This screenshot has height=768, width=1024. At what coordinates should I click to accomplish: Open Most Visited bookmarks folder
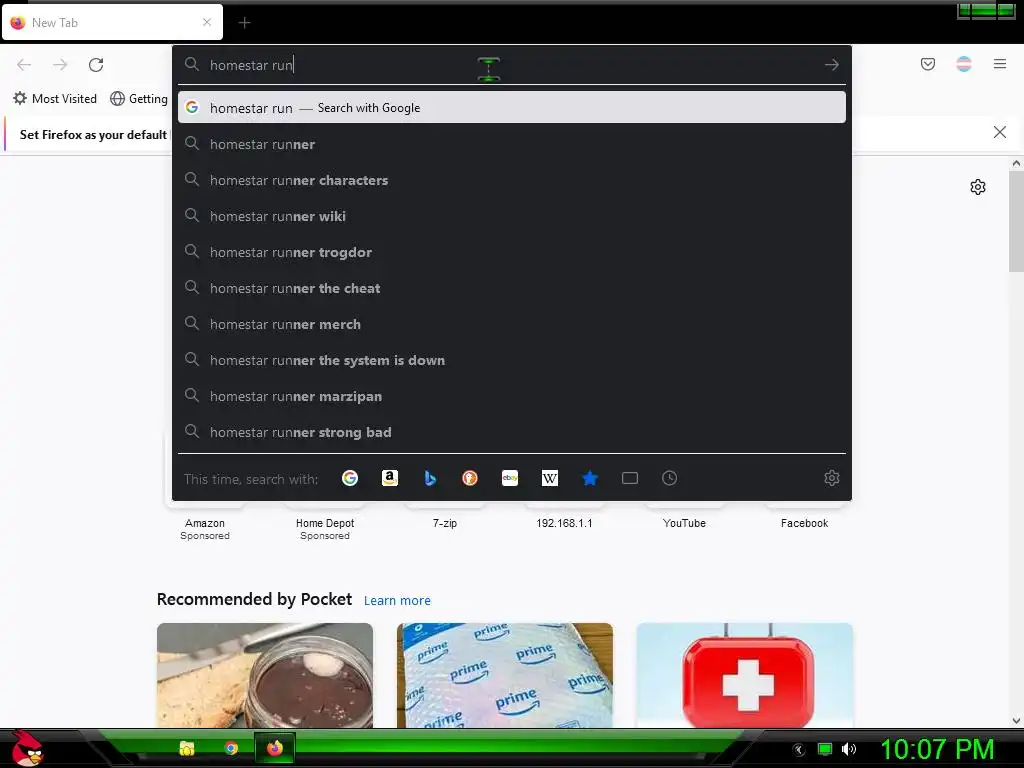pyautogui.click(x=55, y=99)
